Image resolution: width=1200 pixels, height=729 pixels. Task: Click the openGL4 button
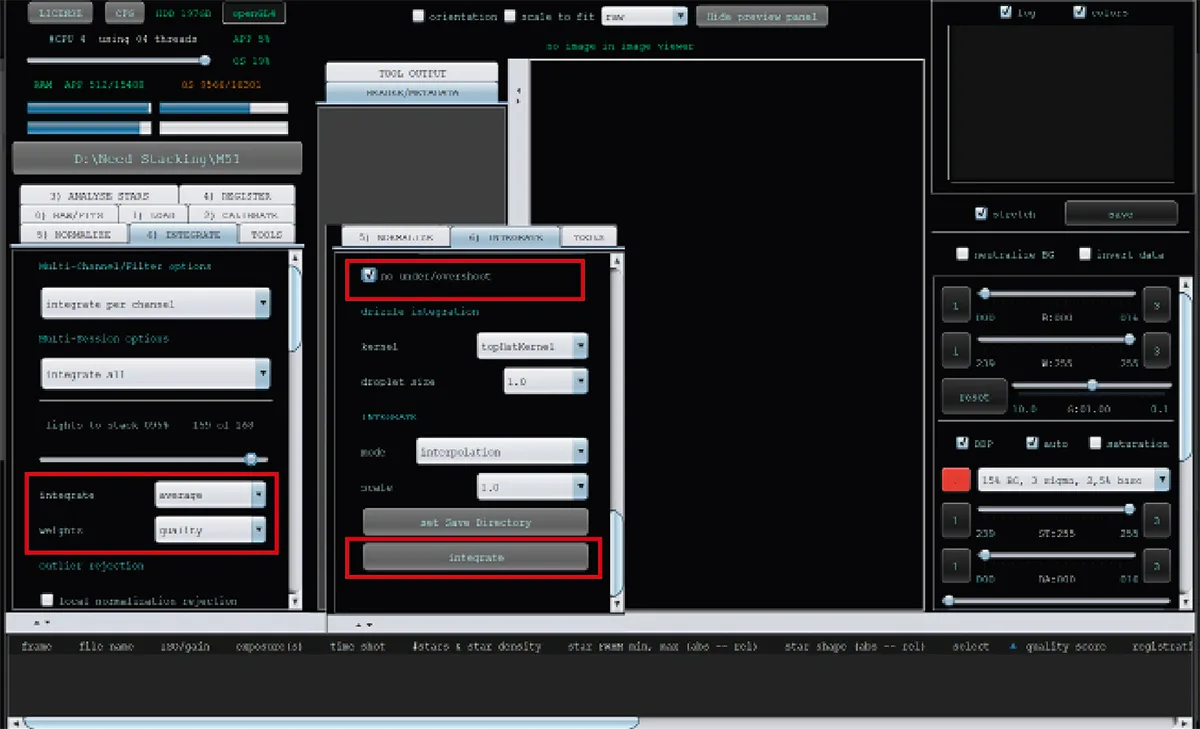tap(254, 14)
